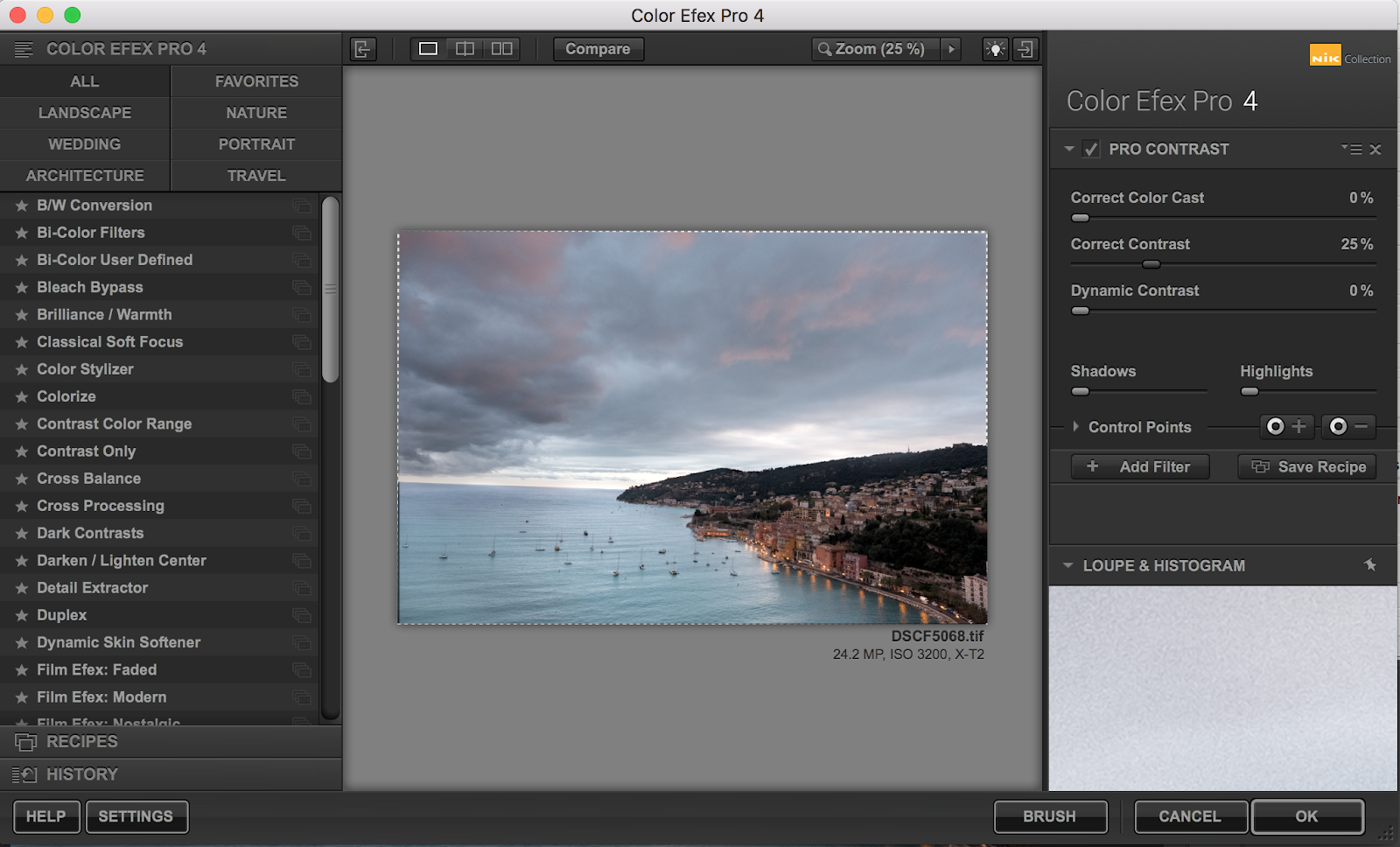Open zoom options arrow next to Zoom
1400x847 pixels.
pyautogui.click(x=951, y=49)
